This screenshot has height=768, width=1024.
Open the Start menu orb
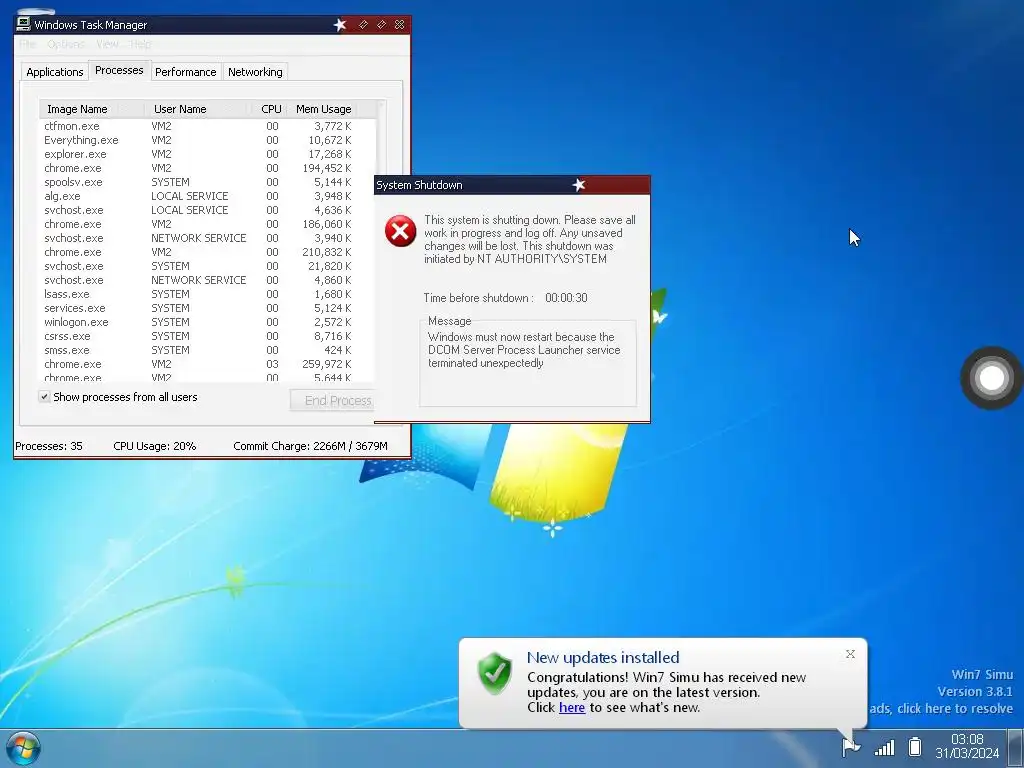pyautogui.click(x=23, y=749)
